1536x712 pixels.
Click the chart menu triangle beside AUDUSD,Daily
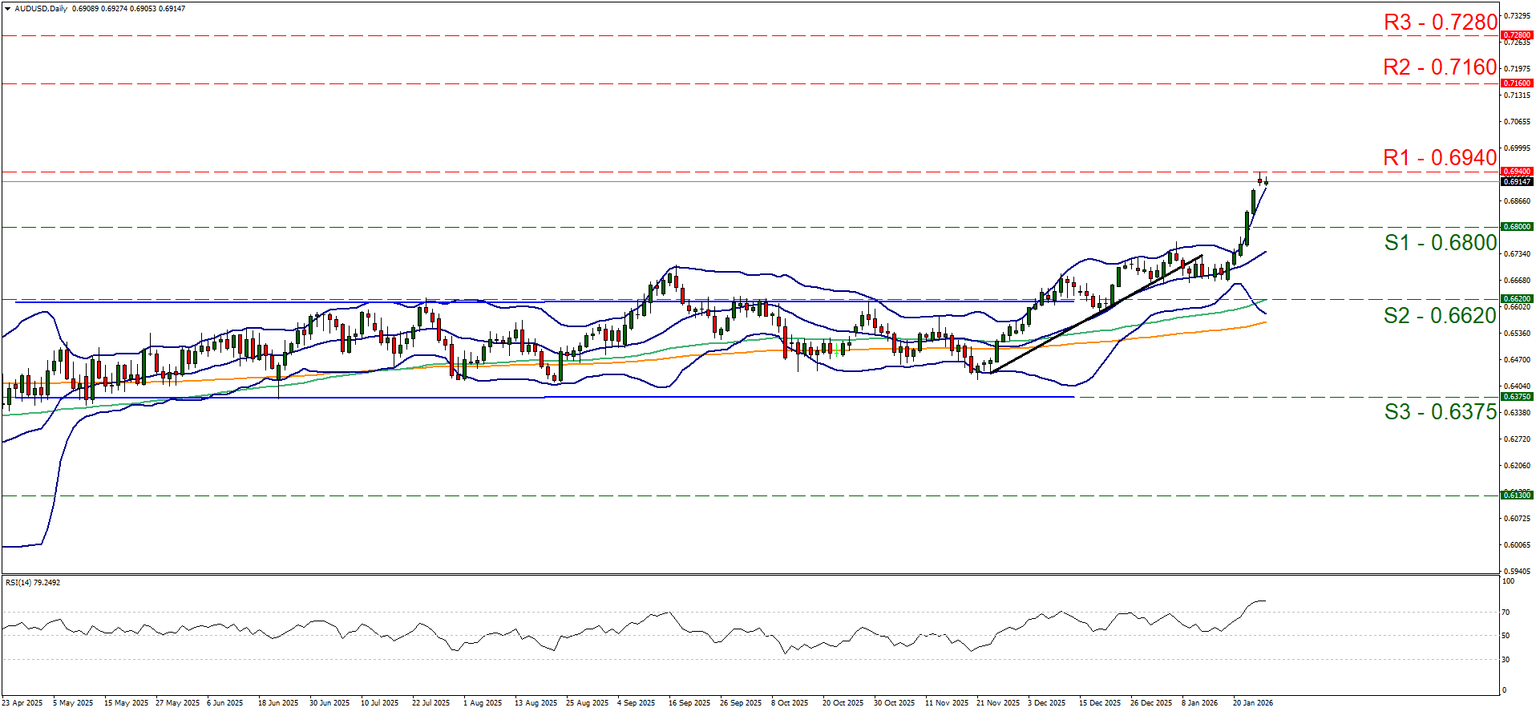point(6,8)
